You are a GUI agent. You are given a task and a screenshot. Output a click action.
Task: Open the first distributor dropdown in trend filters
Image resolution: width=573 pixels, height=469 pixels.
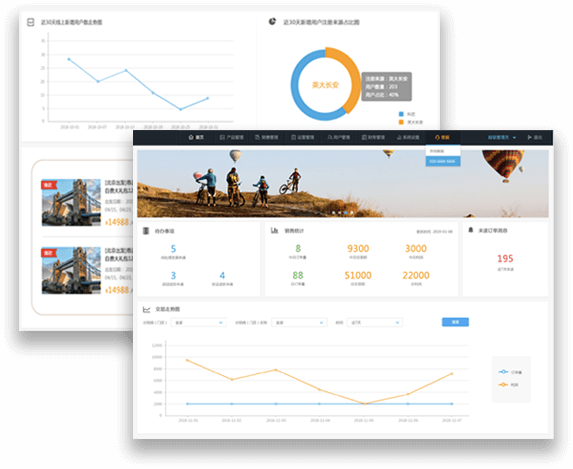click(198, 323)
